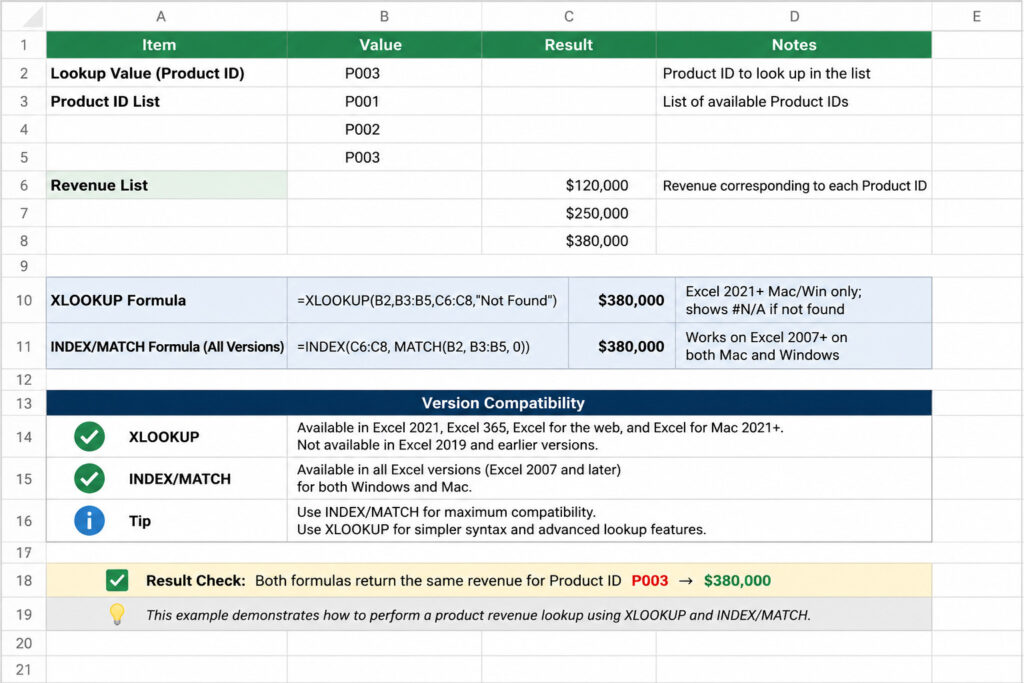Select column C header
Viewport: 1024px width, 683px height.
pos(569,16)
